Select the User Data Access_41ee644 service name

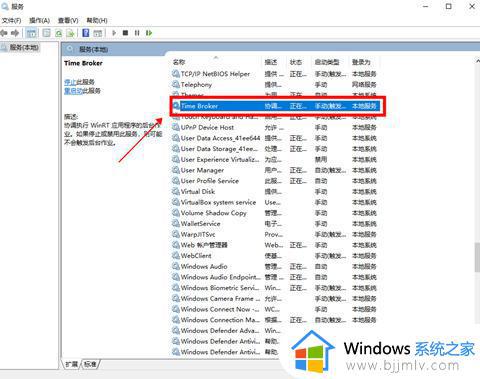click(220, 138)
